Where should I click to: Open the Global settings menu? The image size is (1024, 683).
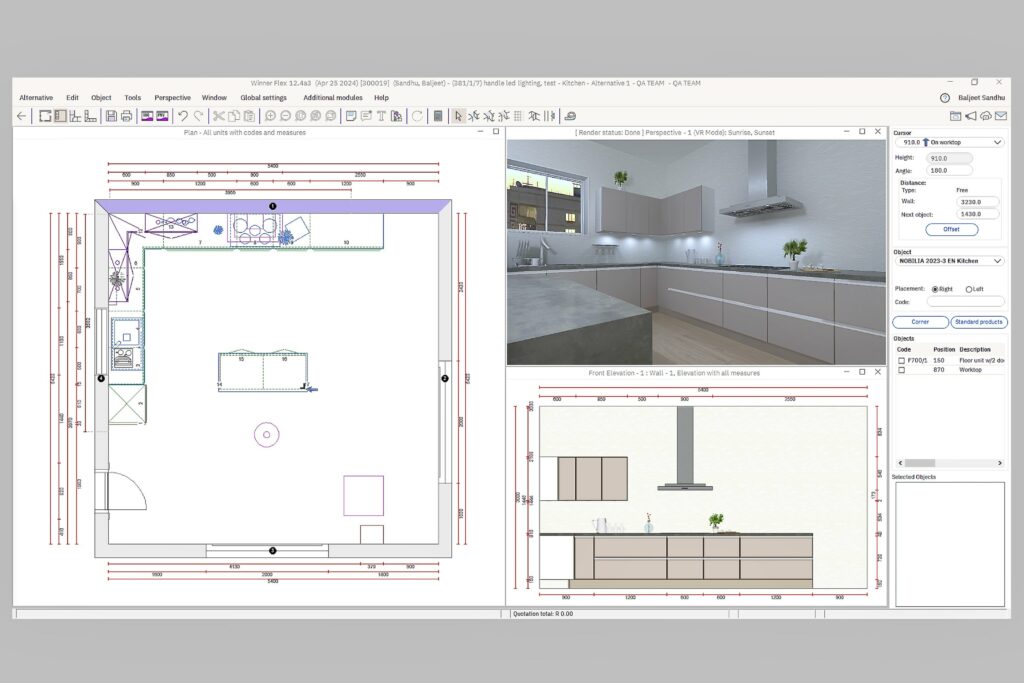point(263,98)
